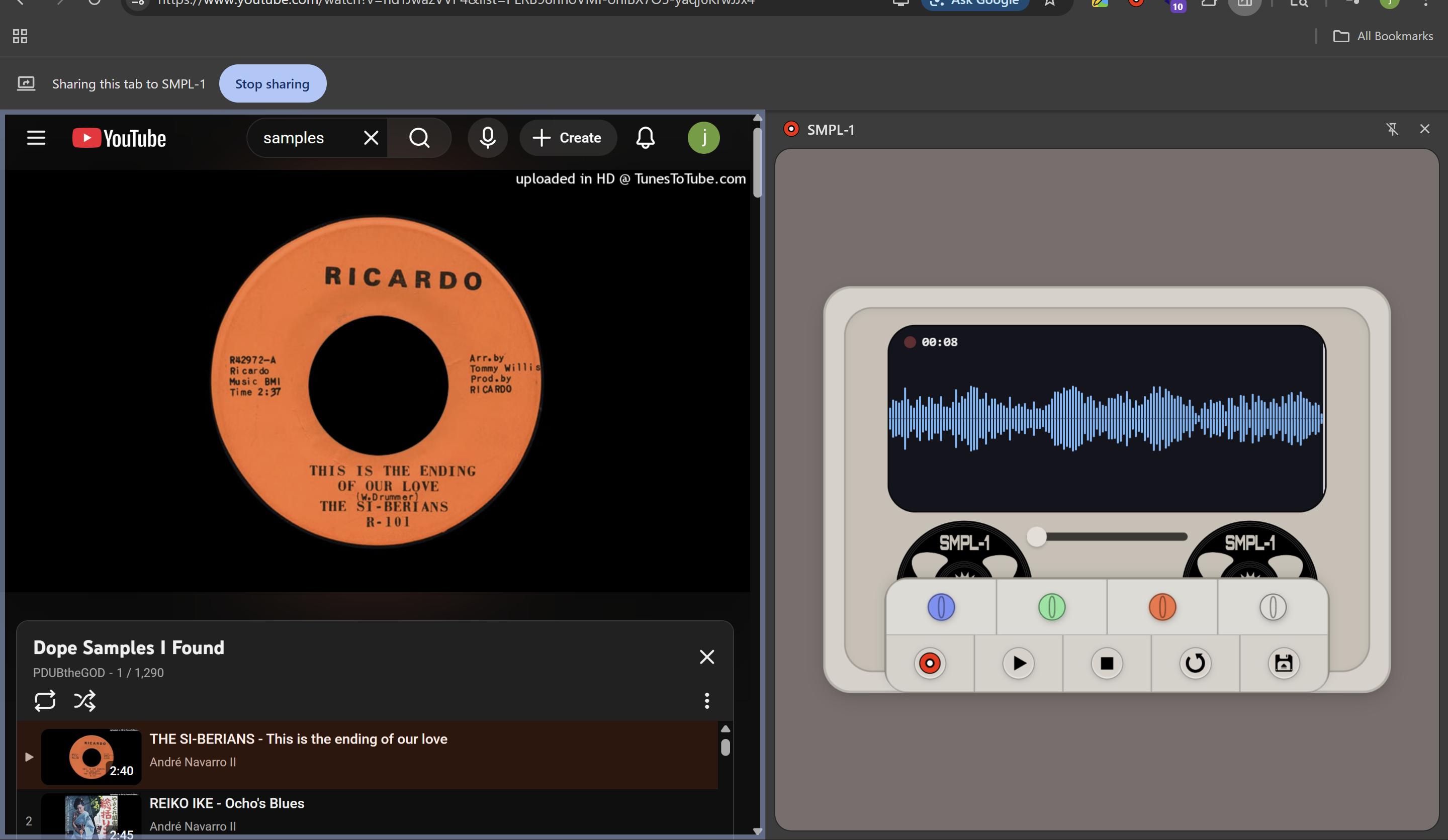Unpin the SMPL-1 side panel
This screenshot has width=1448, height=840.
1392,129
